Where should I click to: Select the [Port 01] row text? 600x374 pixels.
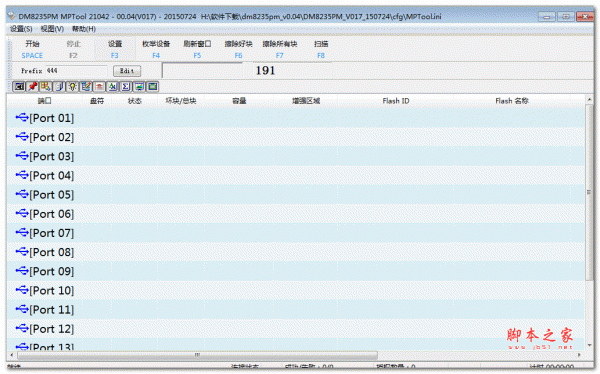pyautogui.click(x=52, y=118)
